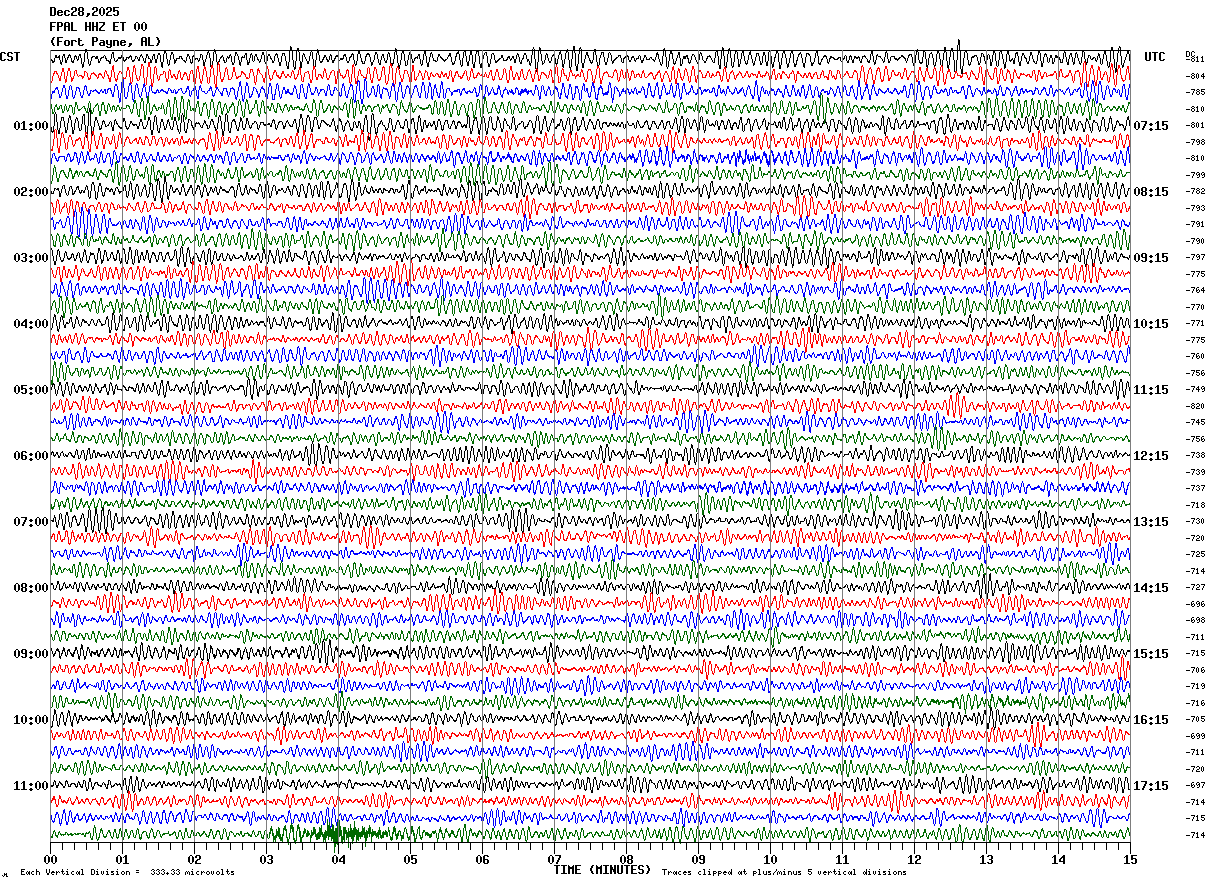Select the 09:00 CST row label

point(31,654)
